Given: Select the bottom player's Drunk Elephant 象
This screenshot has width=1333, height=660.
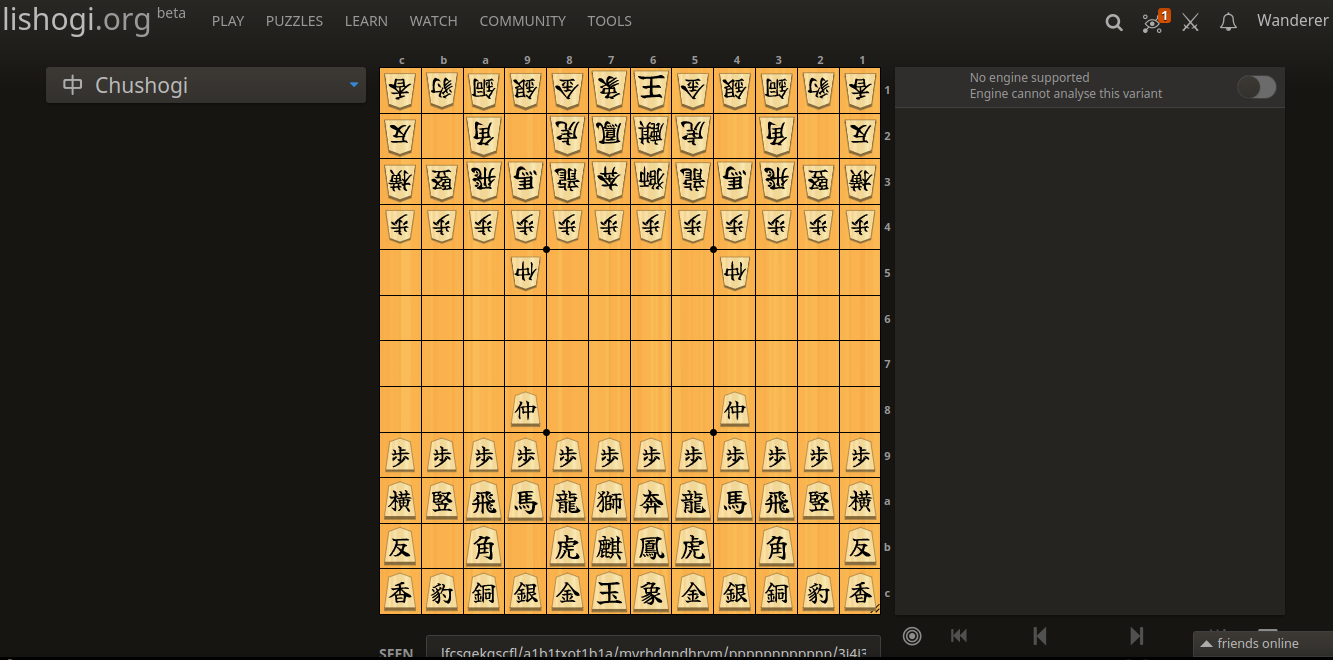Looking at the screenshot, I should point(651,592).
